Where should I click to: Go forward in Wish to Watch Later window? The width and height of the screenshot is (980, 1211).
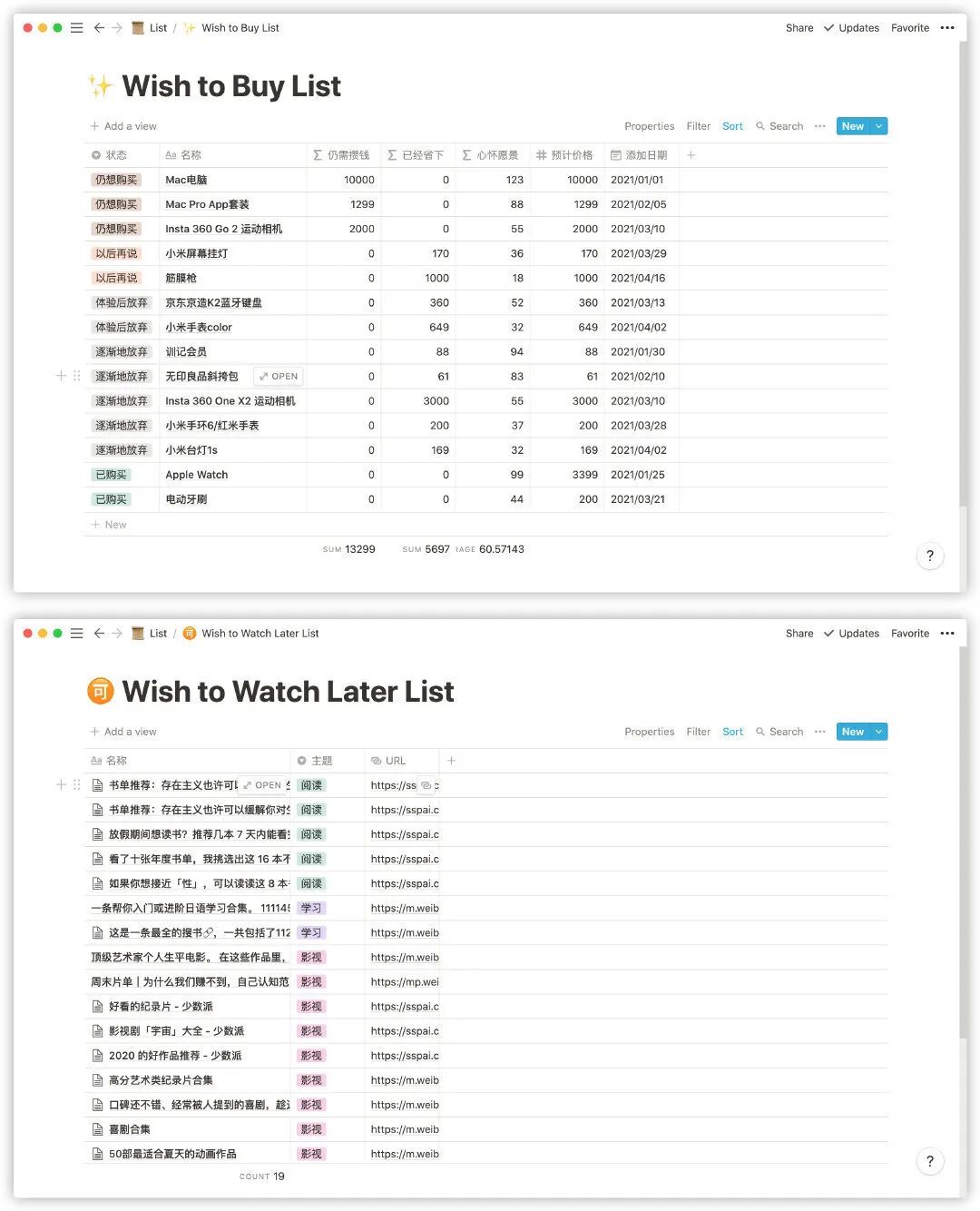pyautogui.click(x=117, y=634)
